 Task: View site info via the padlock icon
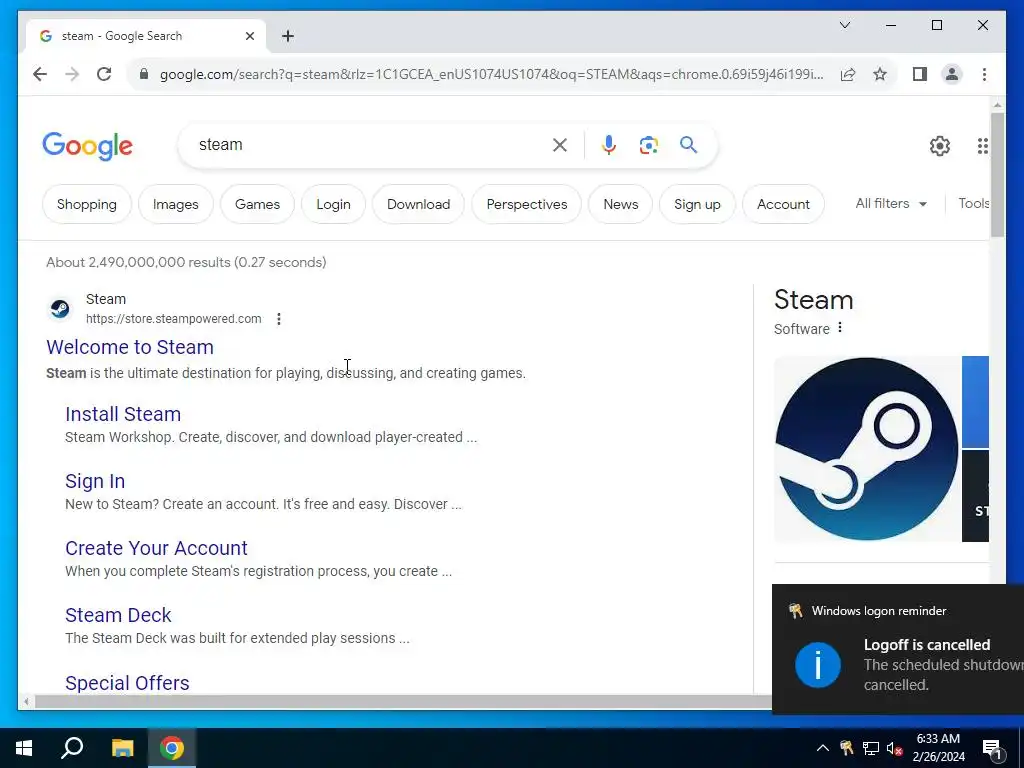[x=144, y=74]
